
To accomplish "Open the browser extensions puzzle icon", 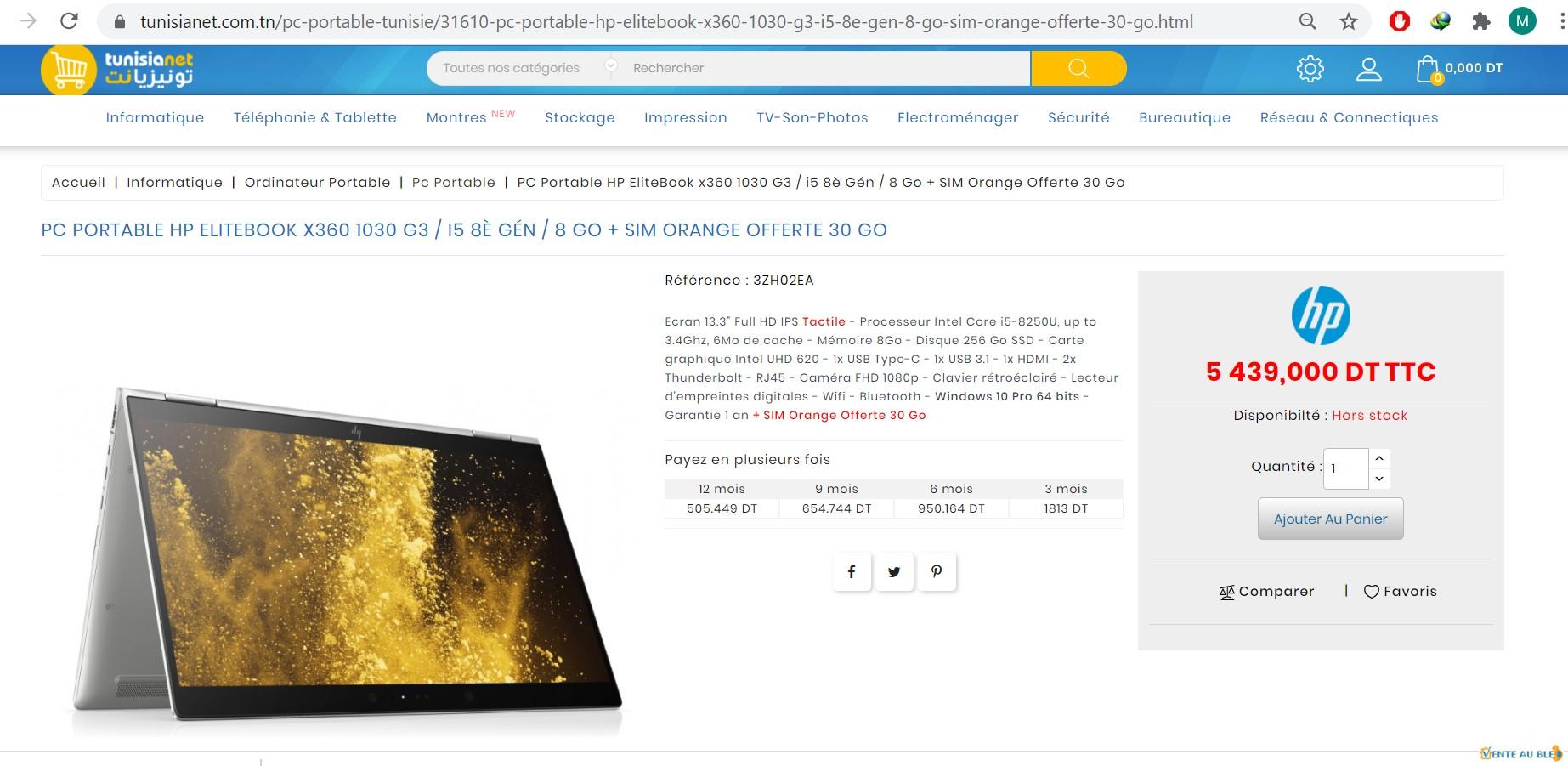I will pyautogui.click(x=1480, y=22).
